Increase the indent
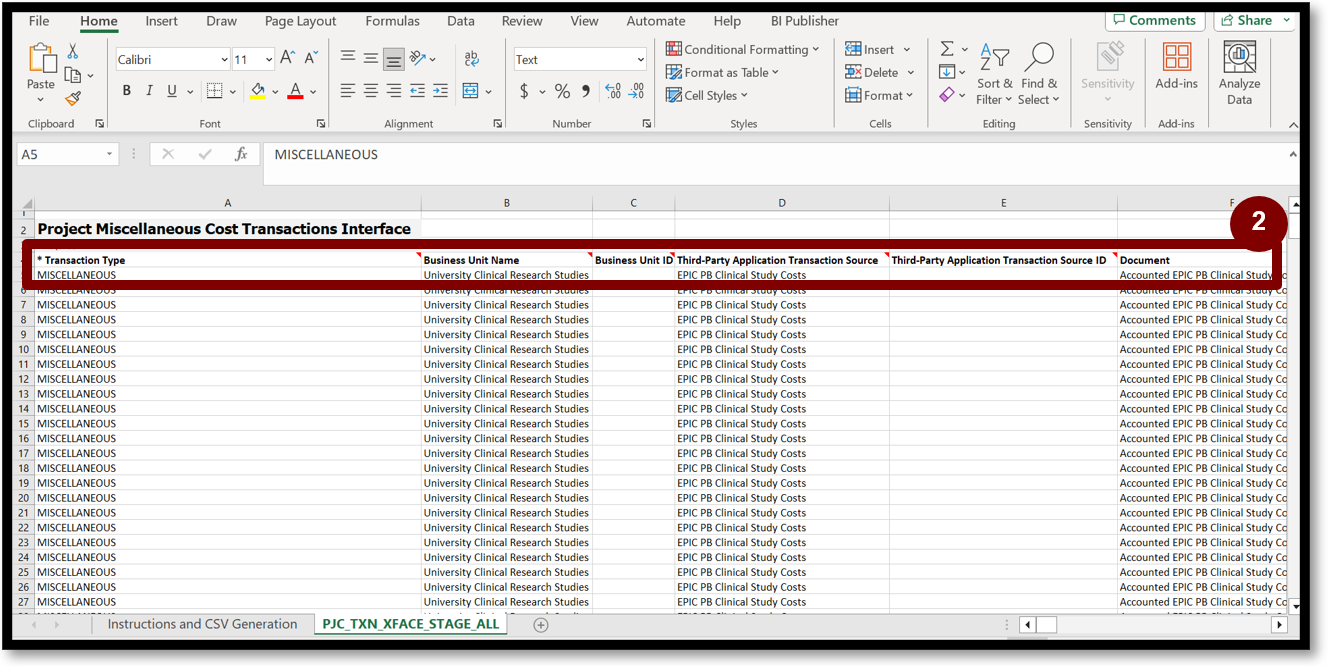 [x=441, y=91]
